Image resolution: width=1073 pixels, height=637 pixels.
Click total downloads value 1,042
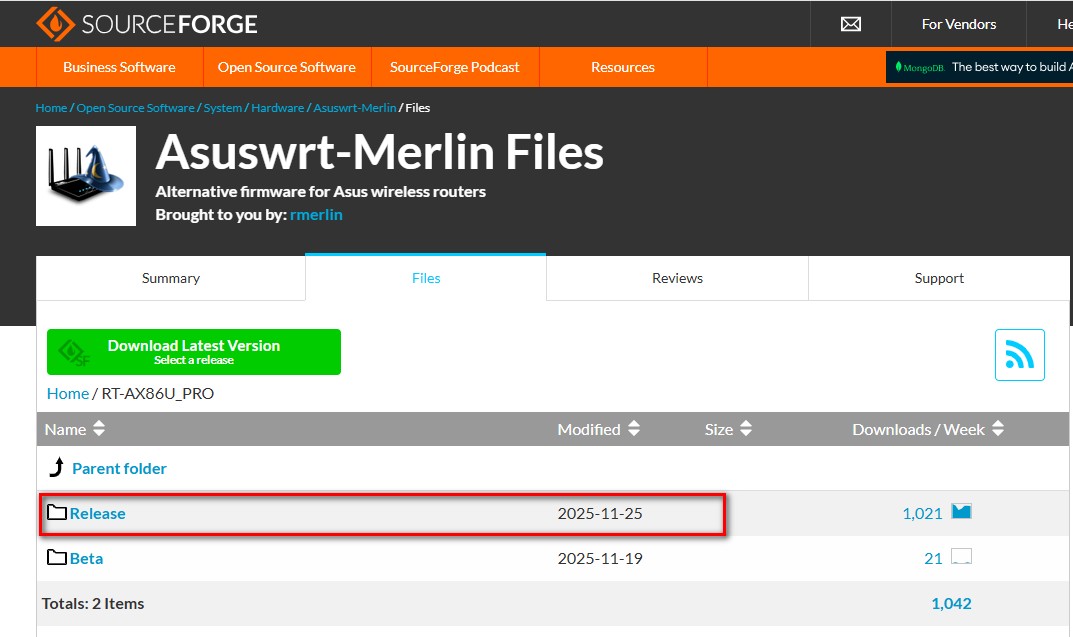pyautogui.click(x=951, y=603)
